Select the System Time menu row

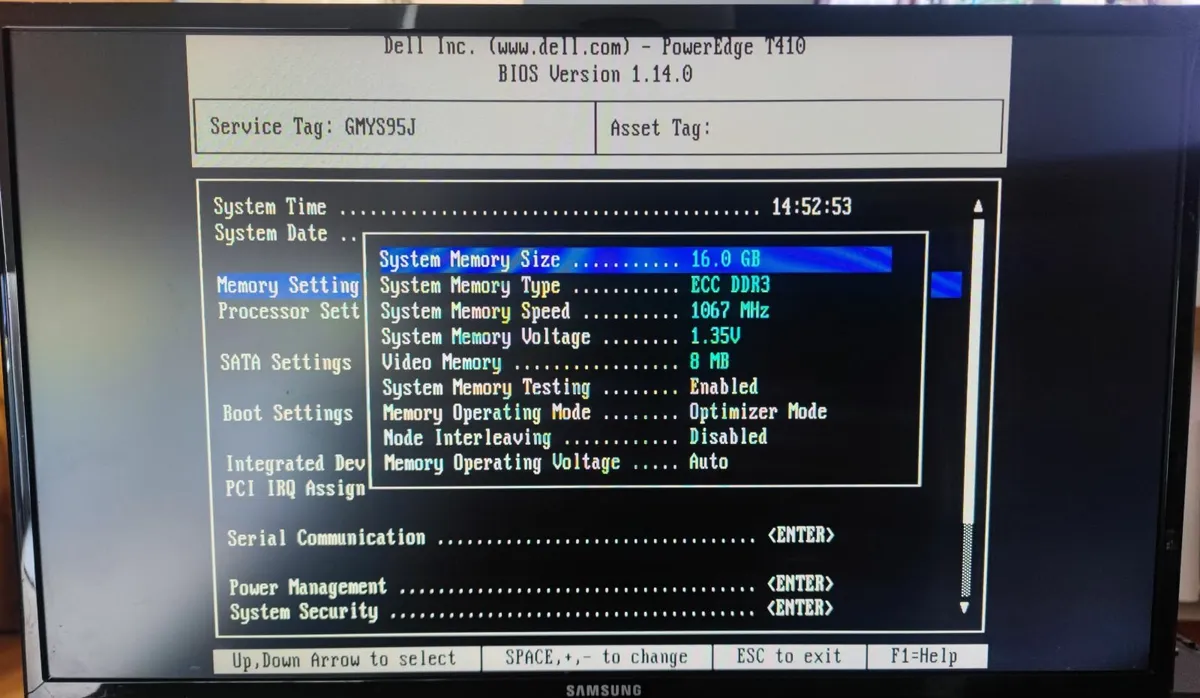pos(532,207)
